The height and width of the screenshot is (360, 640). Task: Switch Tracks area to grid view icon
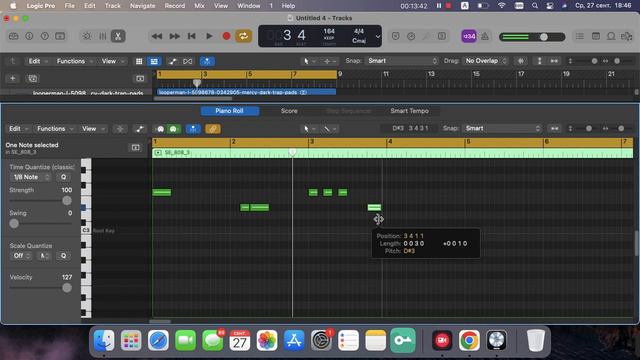[x=139, y=61]
